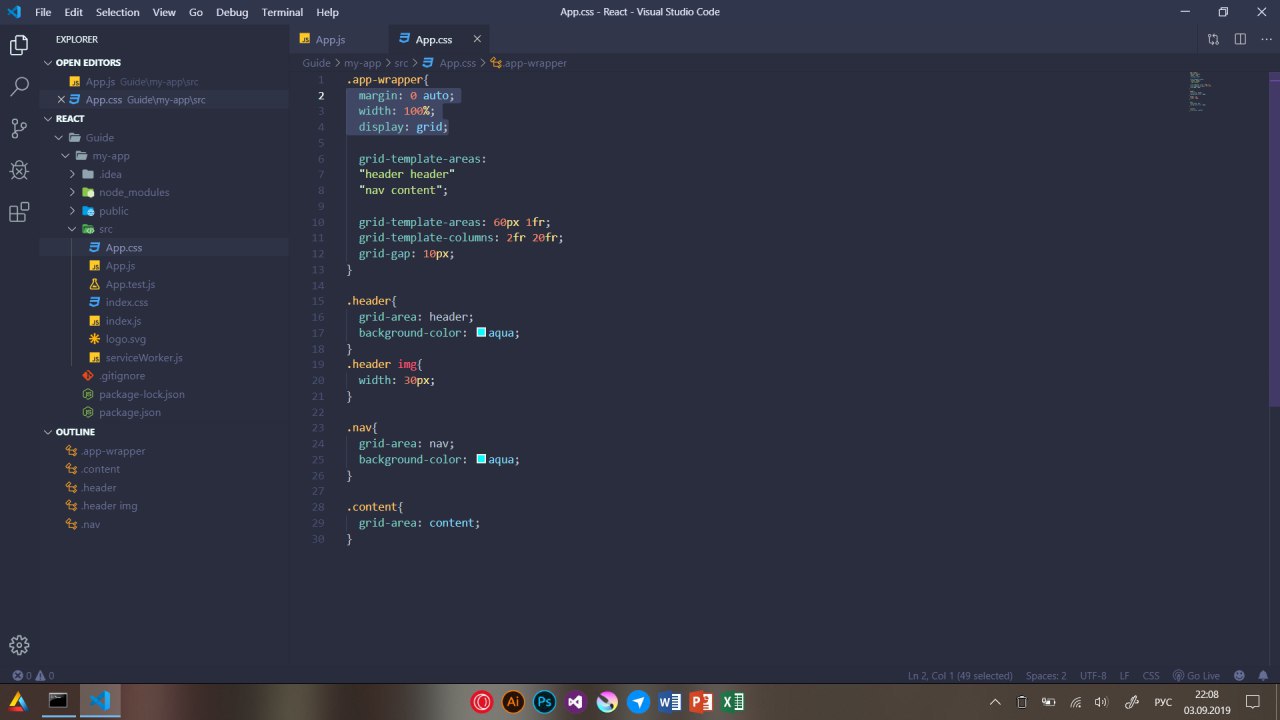Close the App.css editor tab

[x=477, y=39]
